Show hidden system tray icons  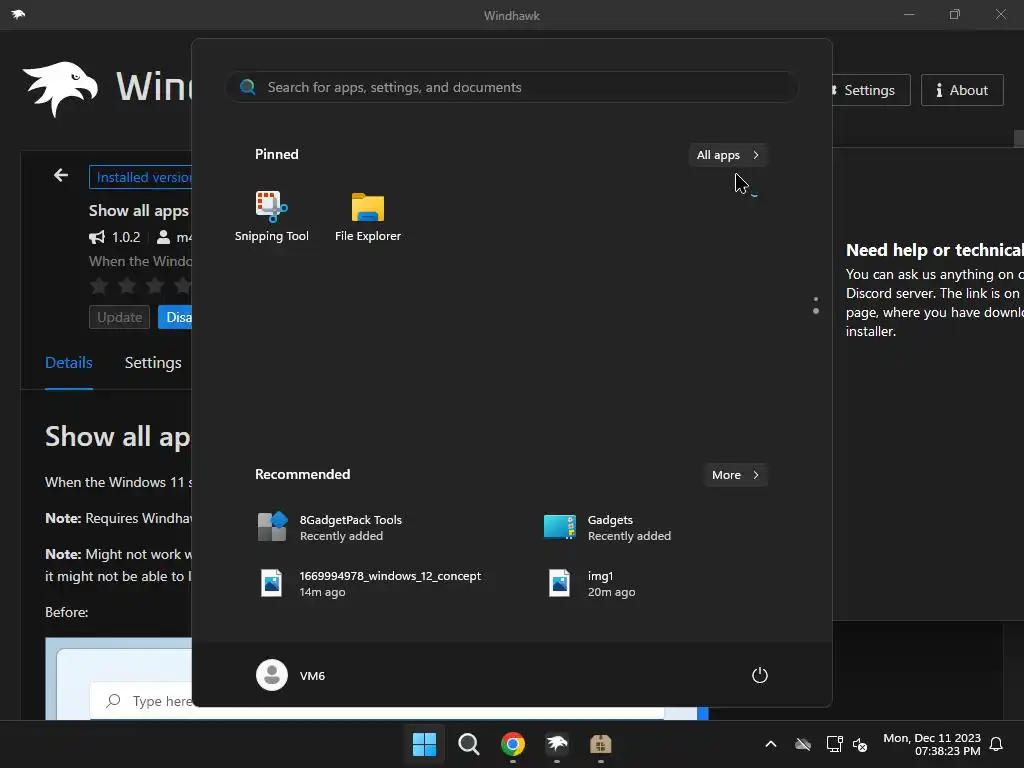click(771, 744)
